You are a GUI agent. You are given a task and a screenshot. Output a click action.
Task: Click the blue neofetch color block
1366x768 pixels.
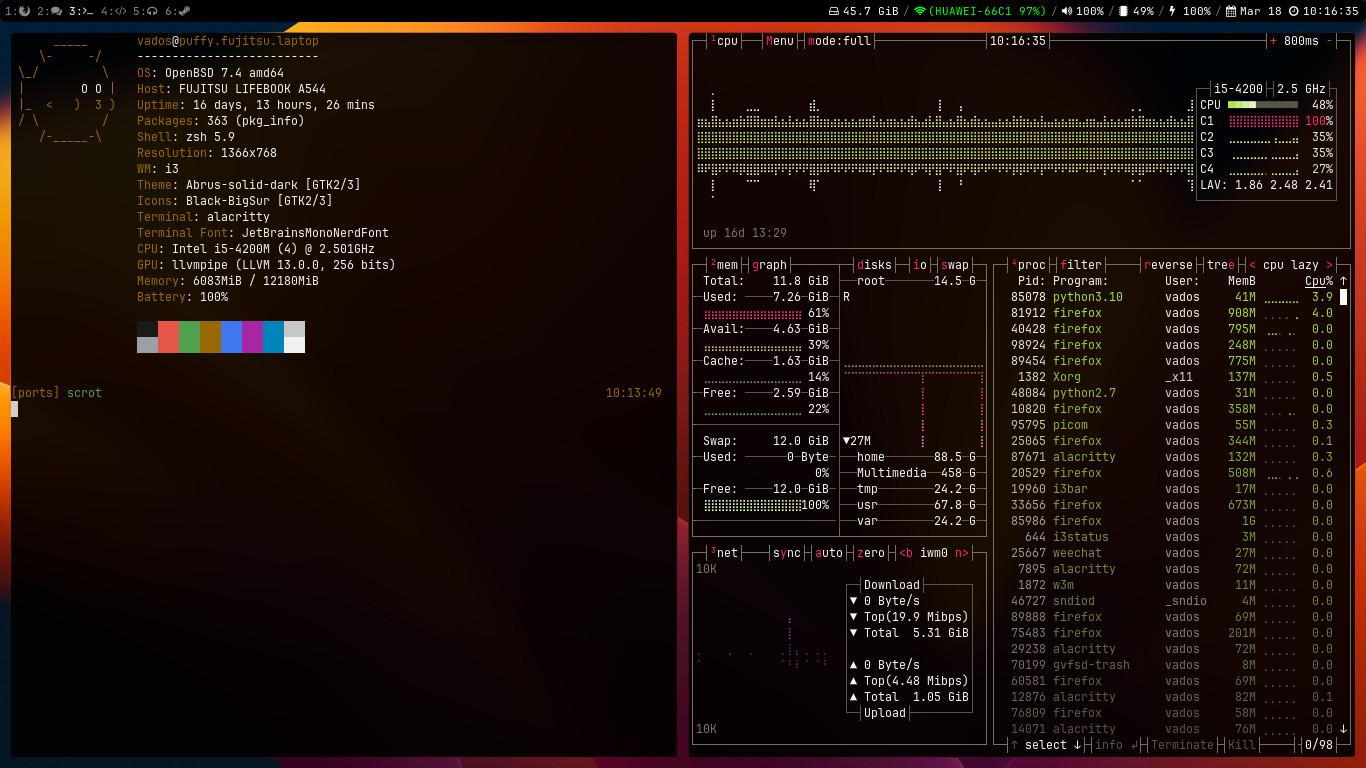coord(231,337)
